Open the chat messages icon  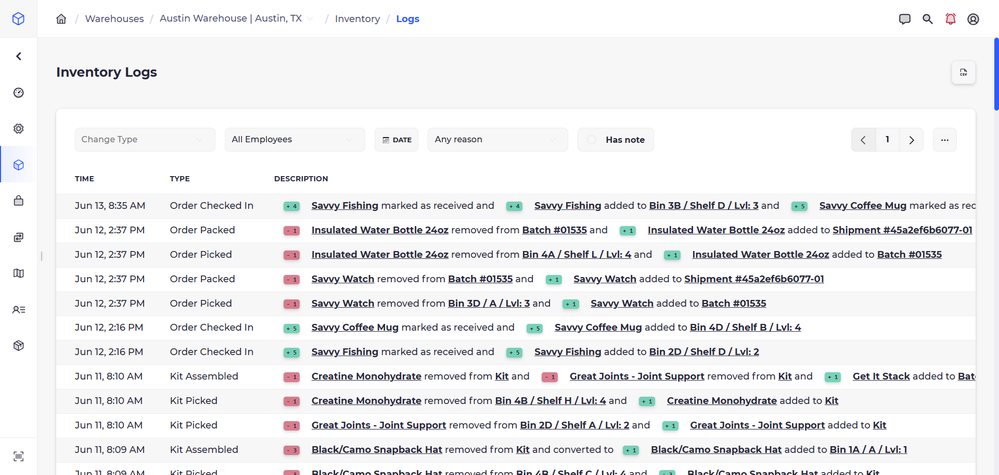[905, 19]
